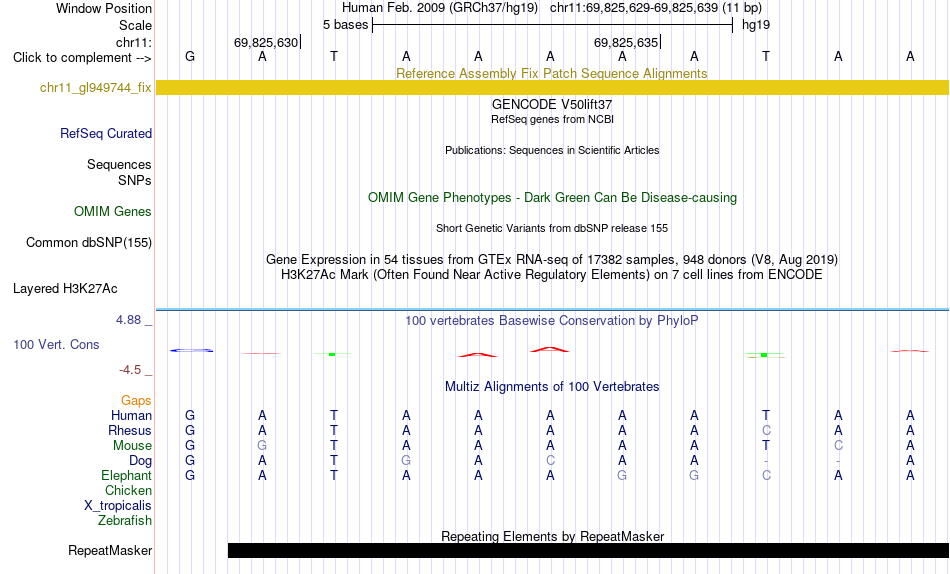Click the hg19 label beside scale bar
The image size is (950, 574).
756,25
